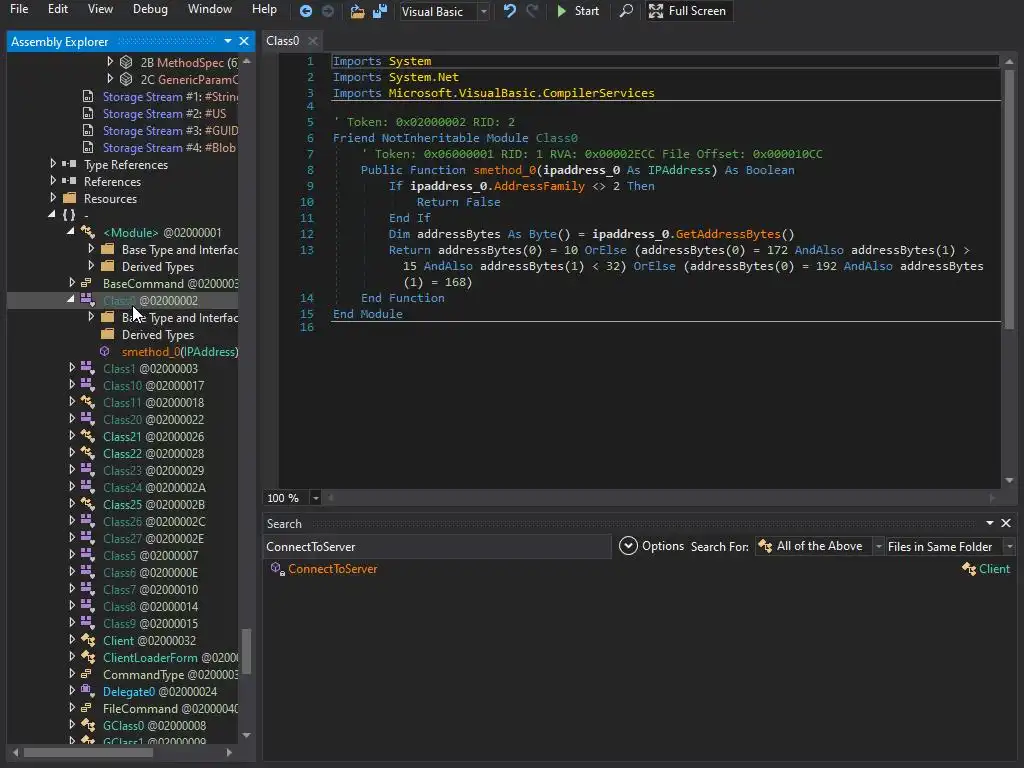Toggle Full Screen mode
Viewport: 1024px width, 768px height.
(x=687, y=11)
